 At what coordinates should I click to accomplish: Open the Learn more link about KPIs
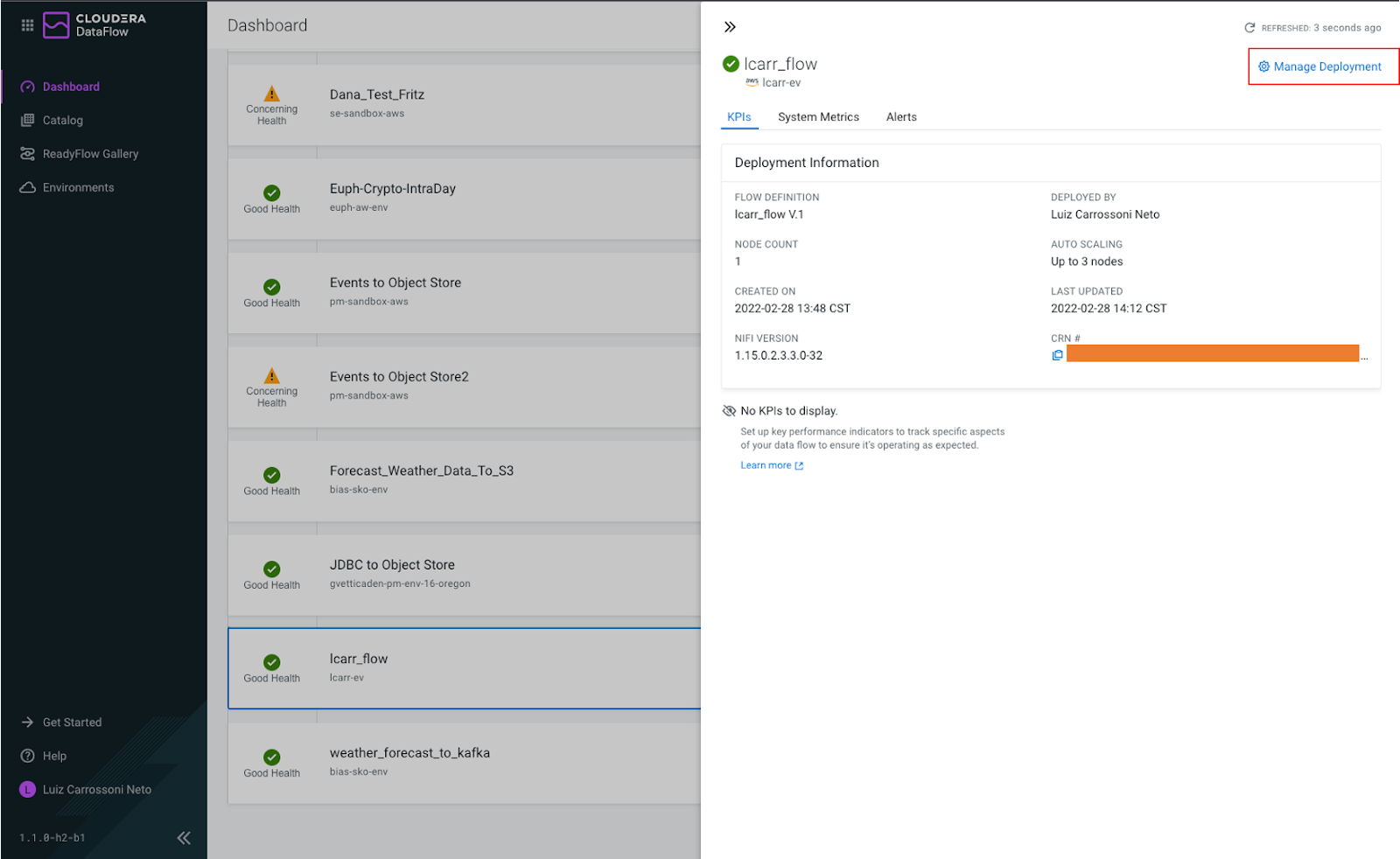766,464
